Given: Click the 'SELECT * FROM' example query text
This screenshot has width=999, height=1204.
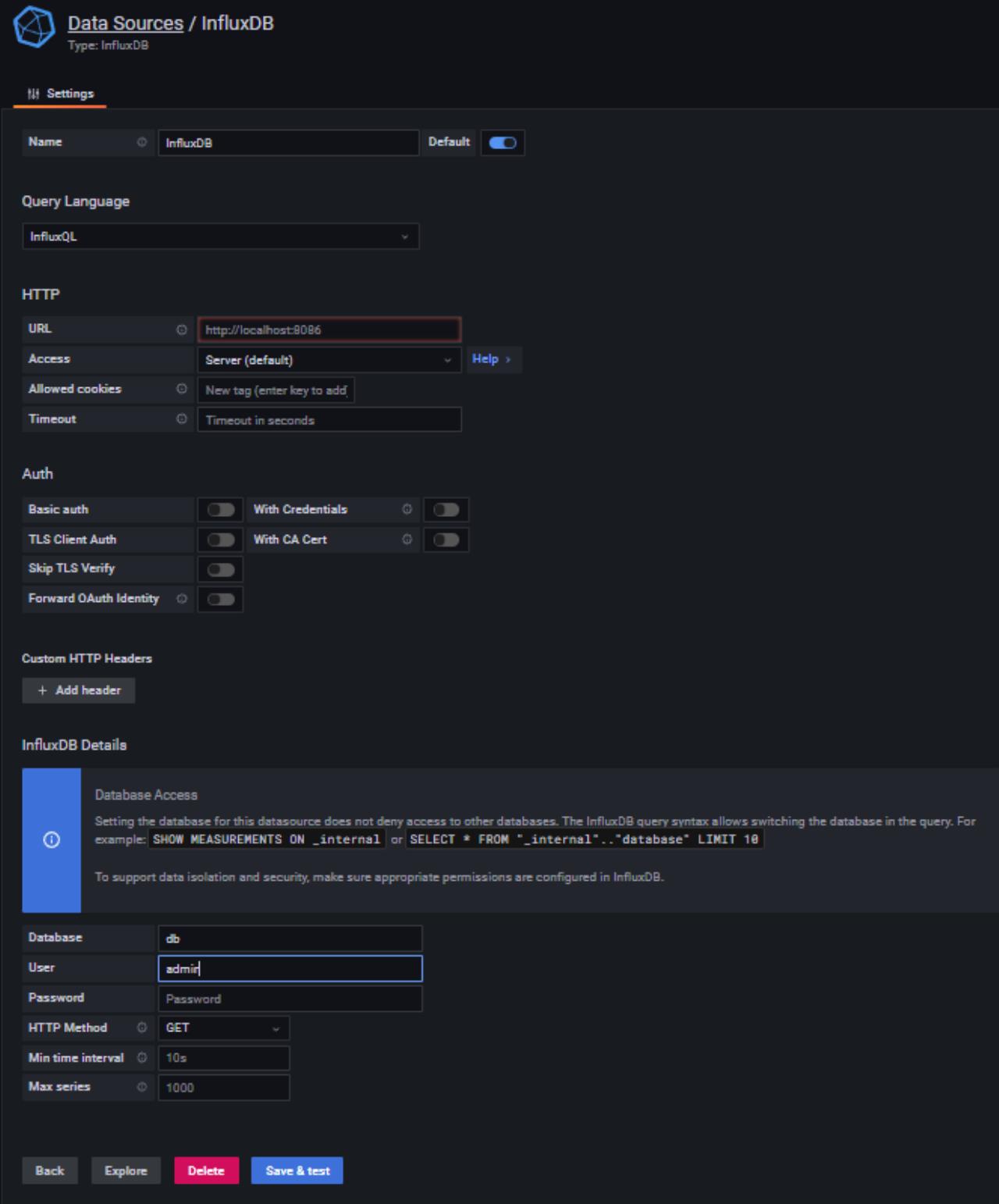Looking at the screenshot, I should point(585,839).
